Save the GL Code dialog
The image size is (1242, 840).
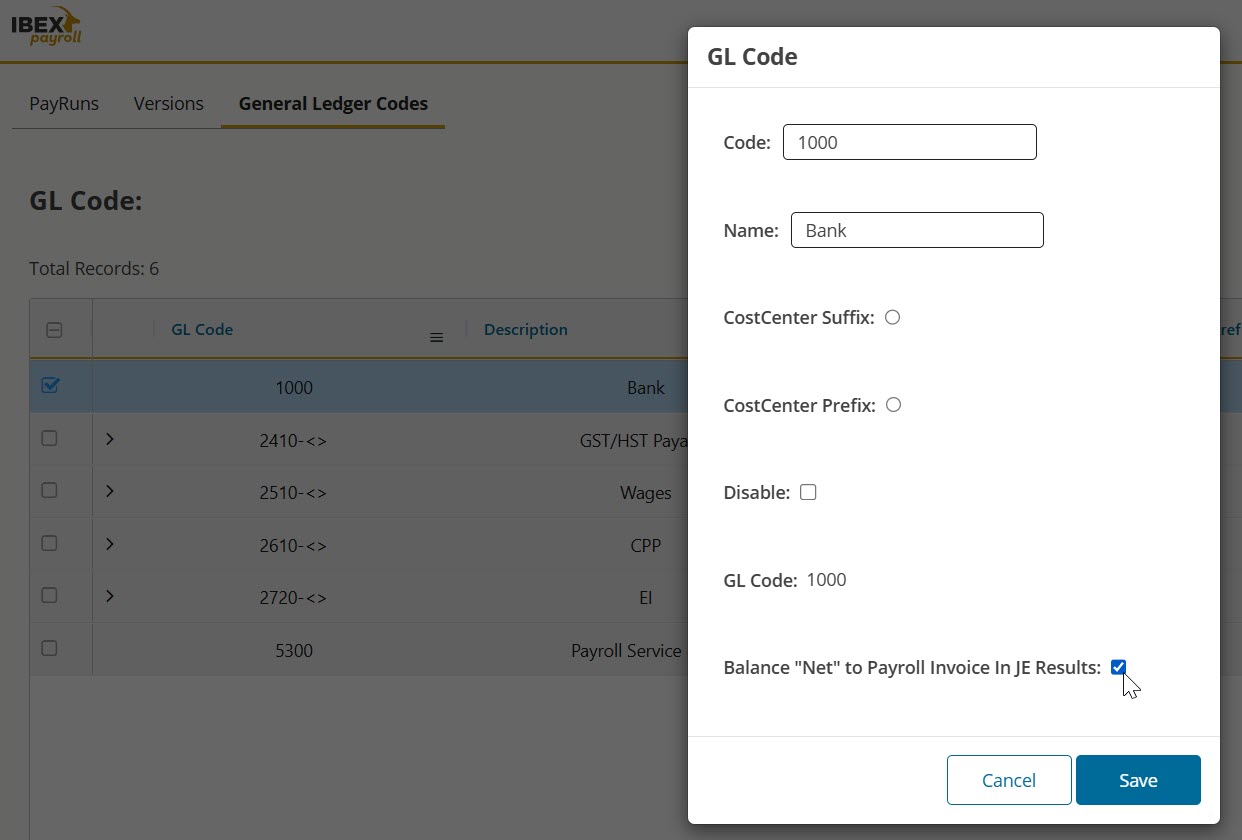point(1138,780)
